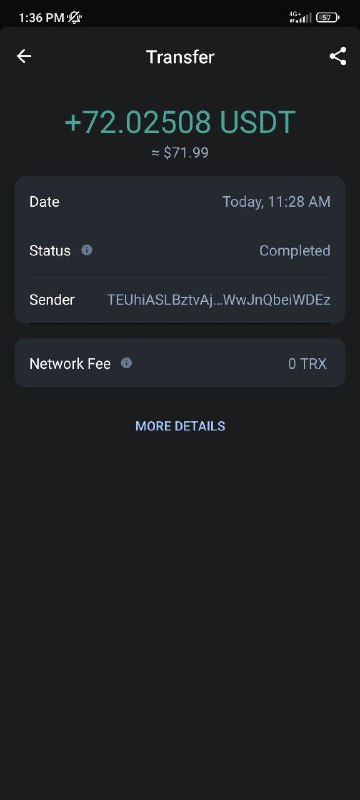Open the Status info icon
Viewport: 360px width, 800px height.
click(x=87, y=250)
